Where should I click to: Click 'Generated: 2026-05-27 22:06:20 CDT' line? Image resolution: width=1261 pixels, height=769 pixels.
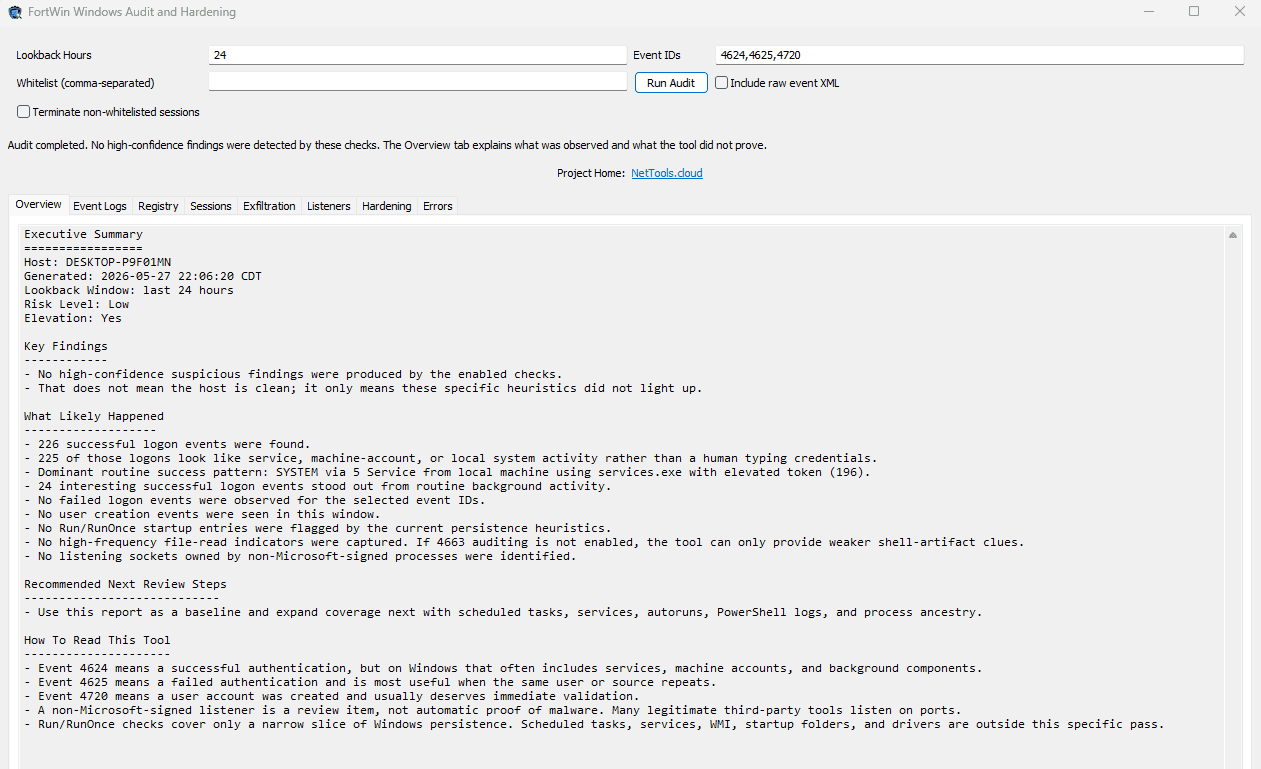(143, 276)
